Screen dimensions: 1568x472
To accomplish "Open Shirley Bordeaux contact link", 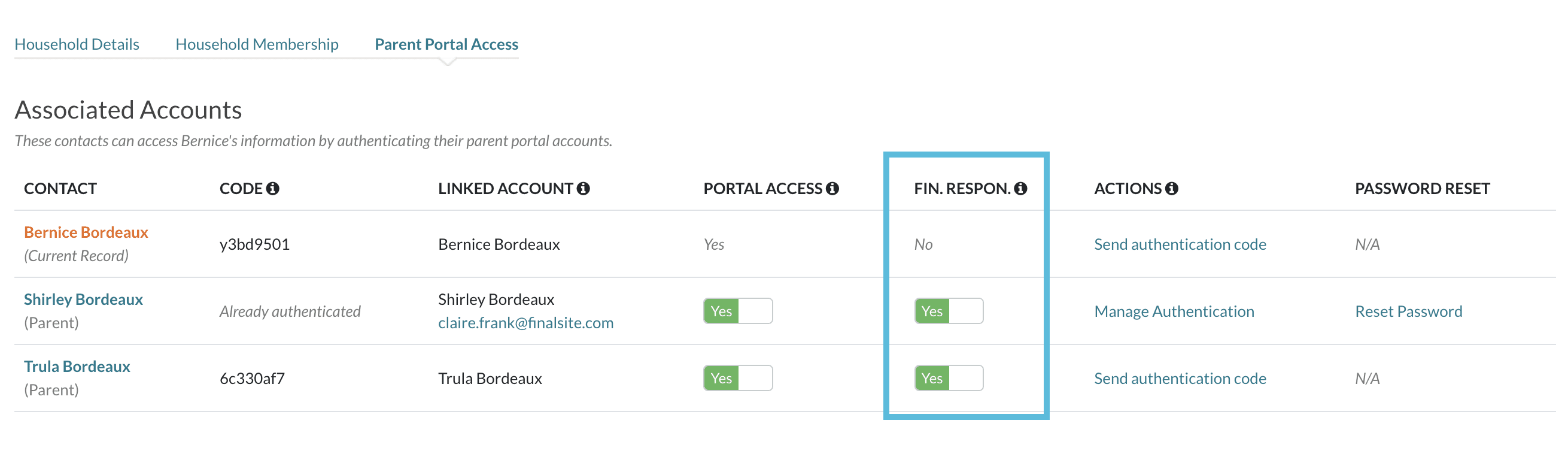I will point(83,299).
